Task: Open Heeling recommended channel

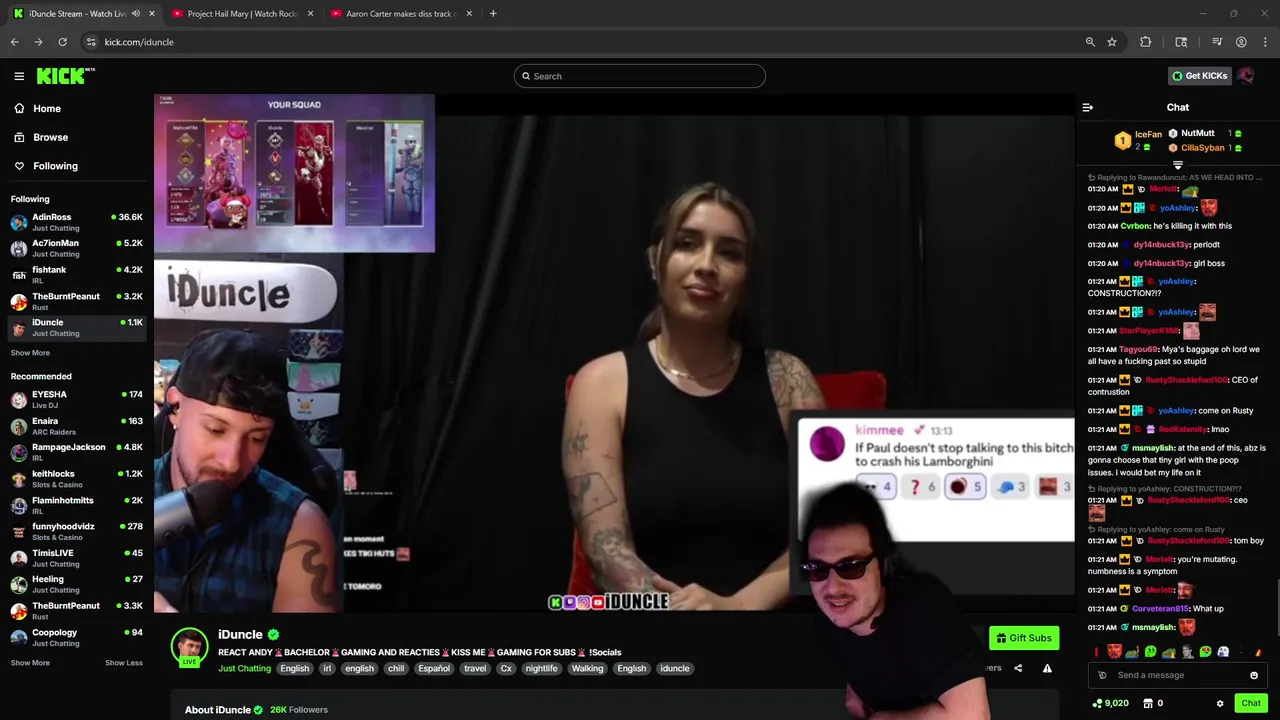Action: pos(77,584)
